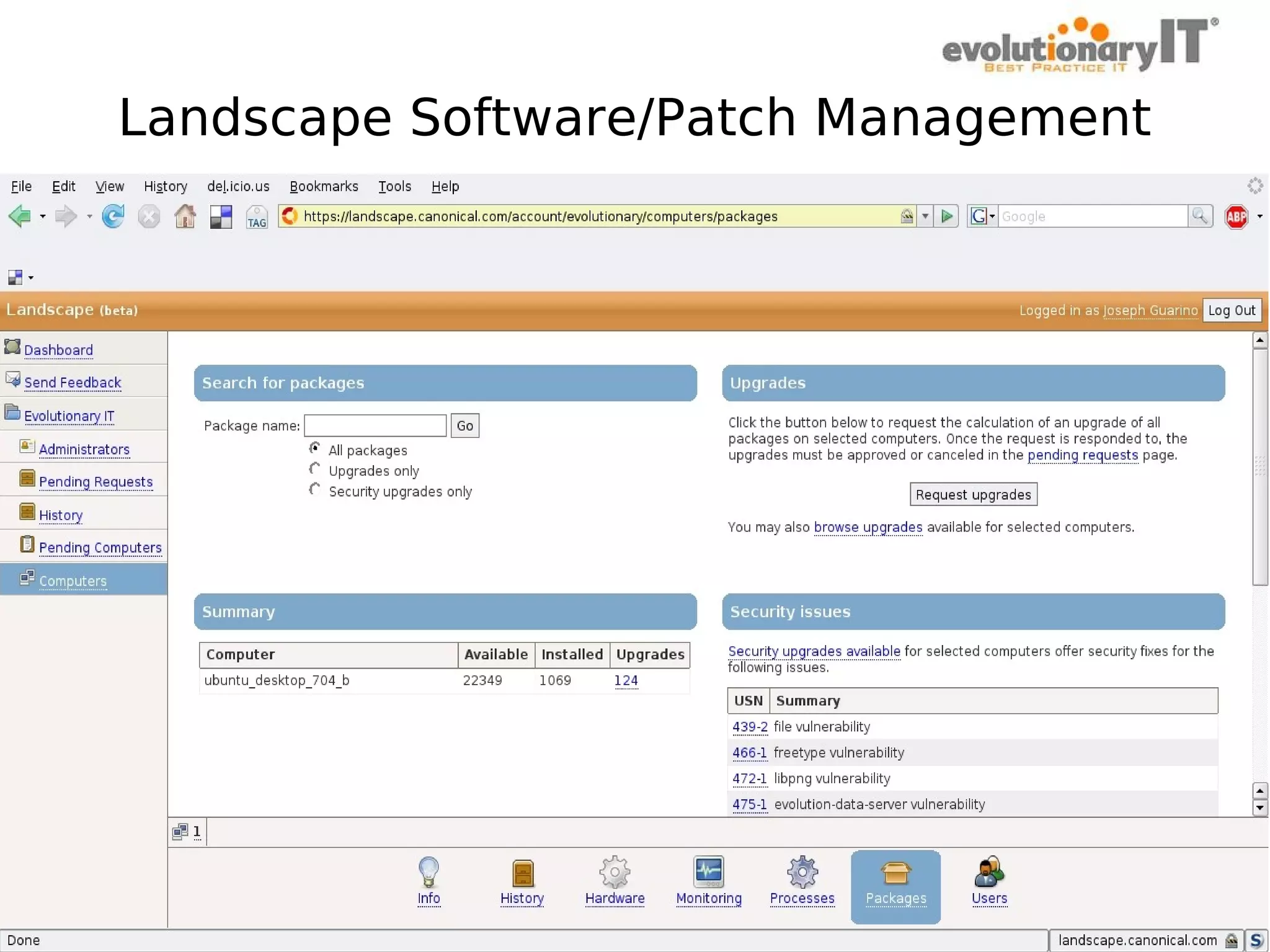Expand the URL bar history dropdown
This screenshot has width=1270, height=952.
coord(925,216)
